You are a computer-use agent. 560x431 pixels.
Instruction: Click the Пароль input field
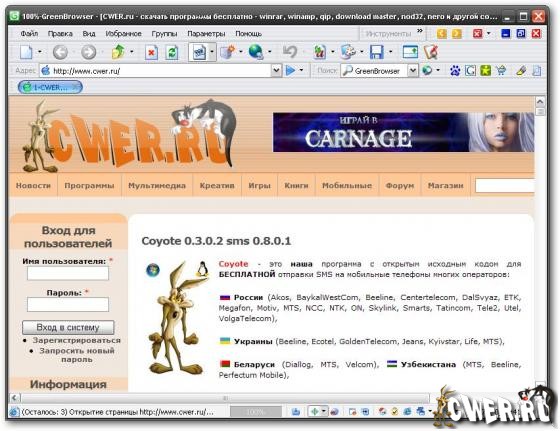coord(68,305)
